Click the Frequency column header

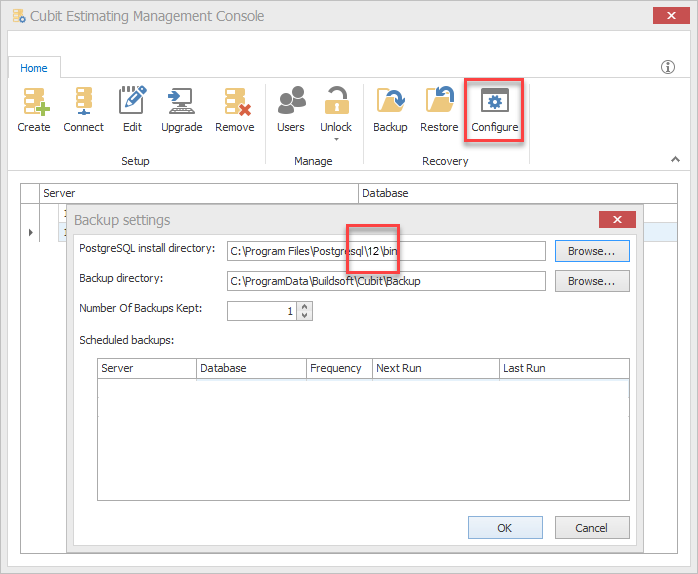pyautogui.click(x=339, y=368)
